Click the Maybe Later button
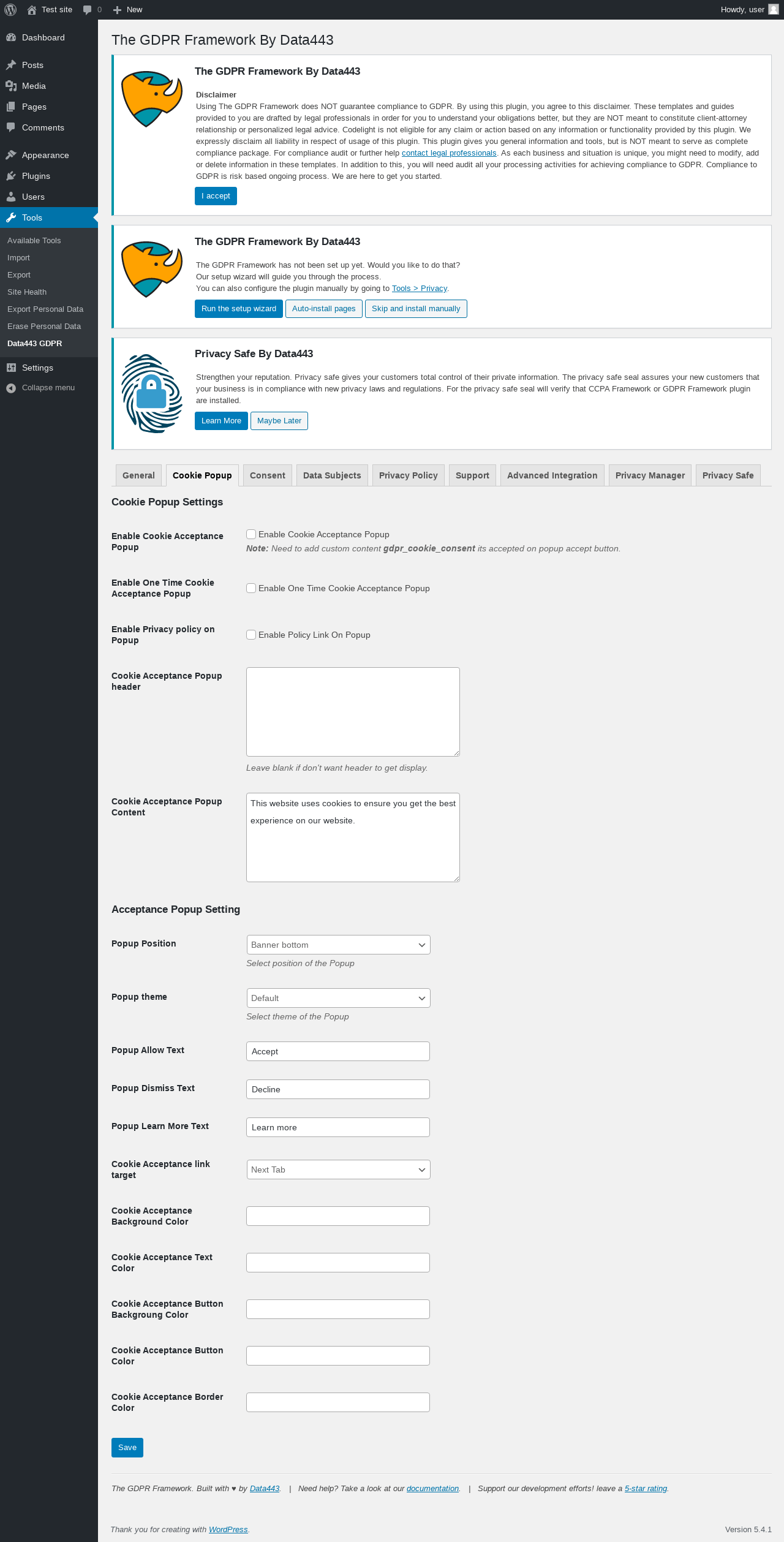The width and height of the screenshot is (784, 1542). click(279, 421)
